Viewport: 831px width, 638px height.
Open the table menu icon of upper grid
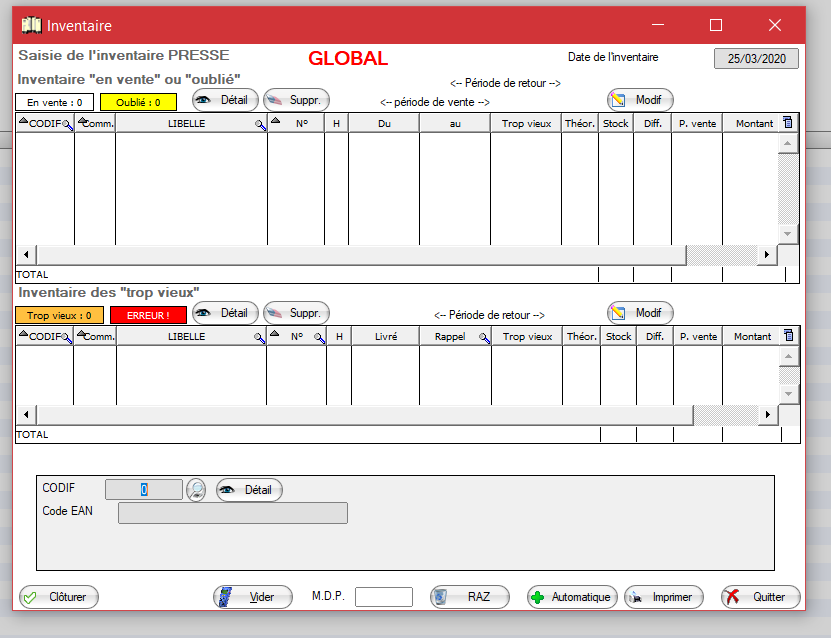click(788, 123)
